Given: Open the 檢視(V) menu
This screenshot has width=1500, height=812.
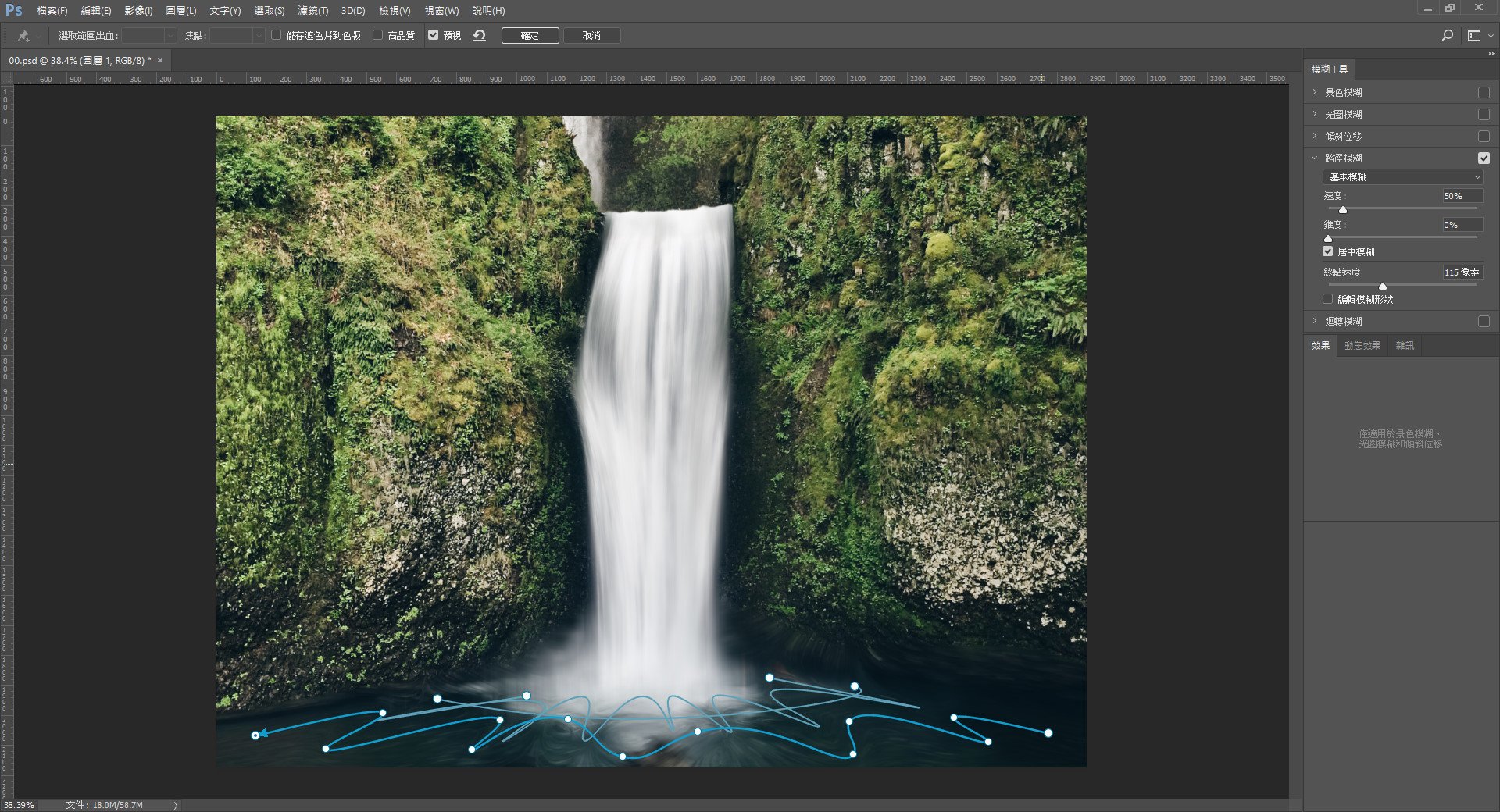Looking at the screenshot, I should click(395, 11).
